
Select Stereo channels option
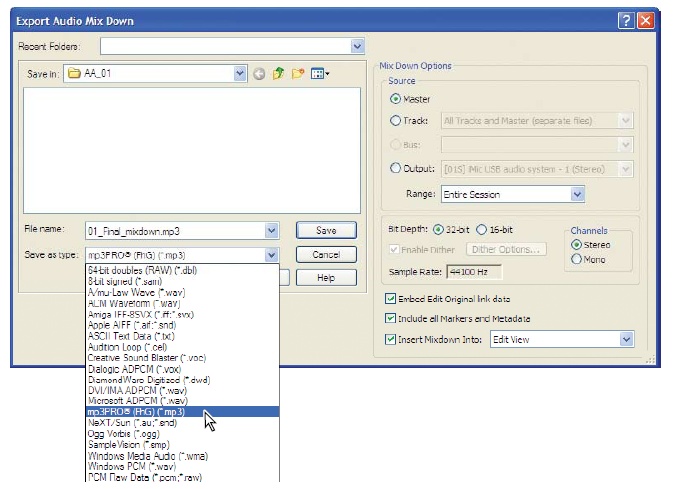(576, 244)
